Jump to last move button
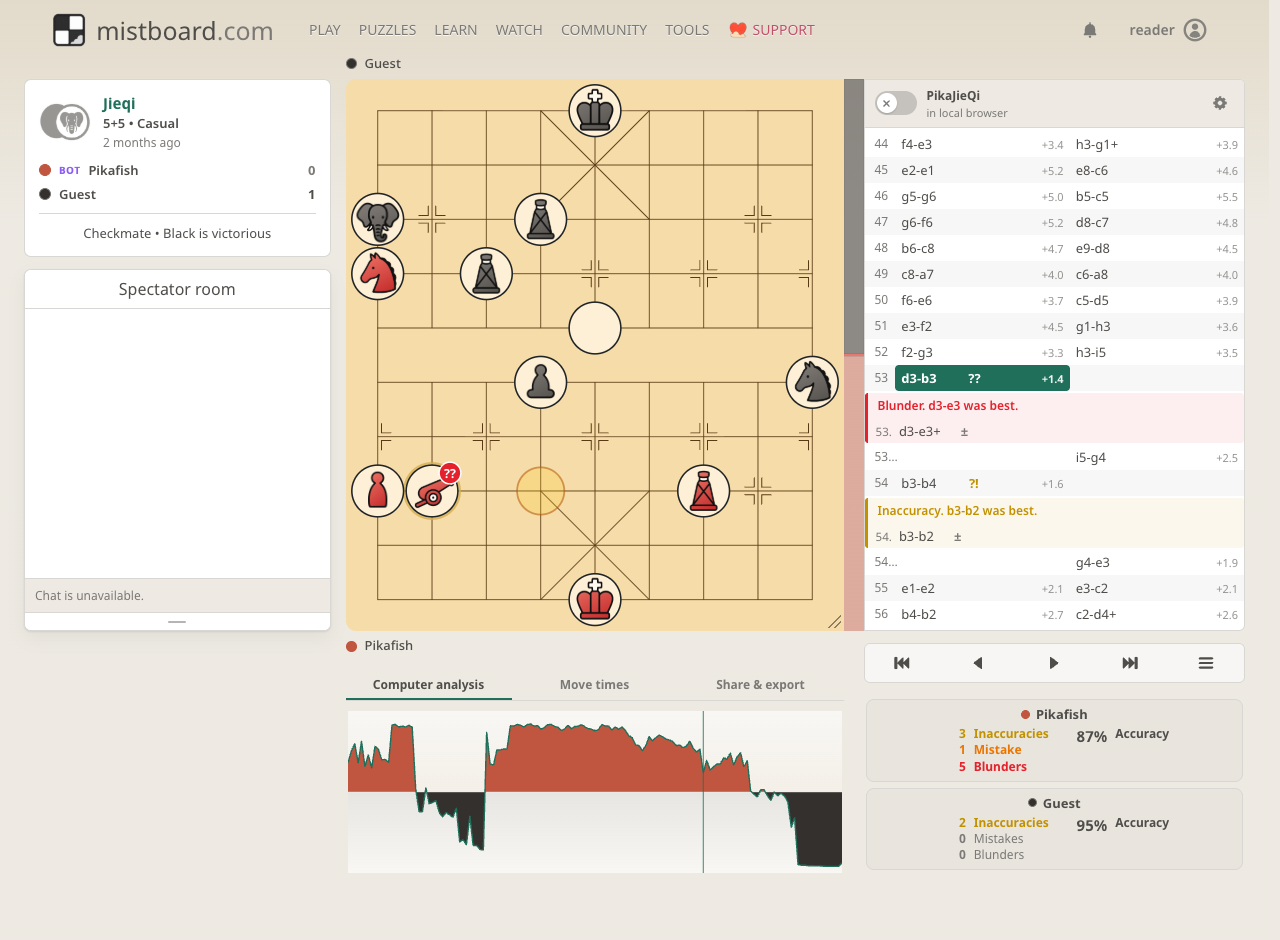This screenshot has width=1280, height=940. [1130, 663]
